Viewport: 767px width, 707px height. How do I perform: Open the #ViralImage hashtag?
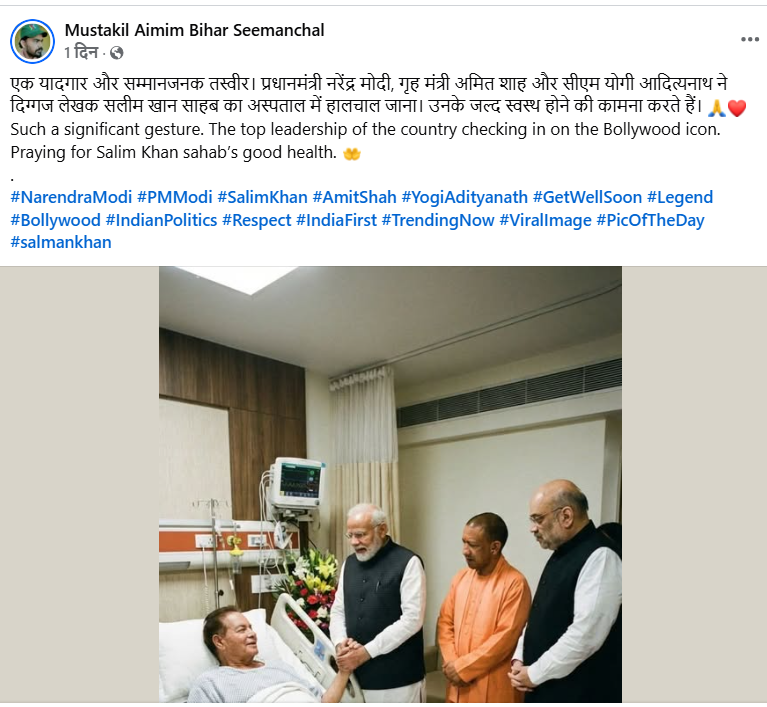pos(545,220)
